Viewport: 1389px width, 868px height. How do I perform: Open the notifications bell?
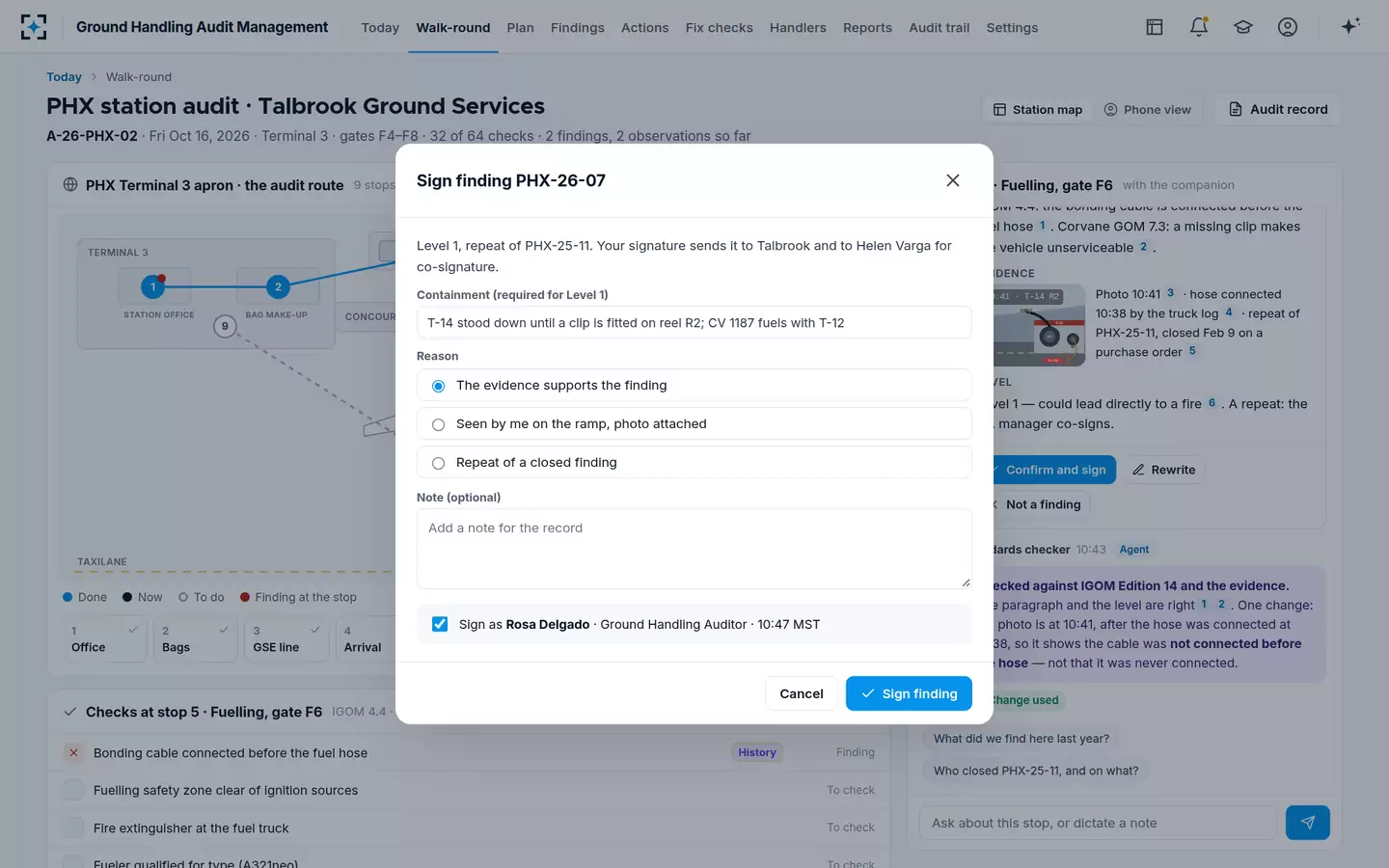[1199, 27]
